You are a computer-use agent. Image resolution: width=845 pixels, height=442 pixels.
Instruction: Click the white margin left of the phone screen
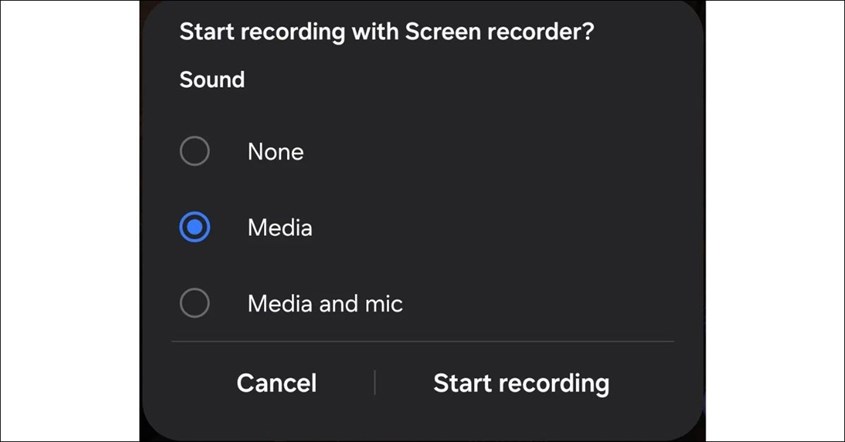pos(70,220)
